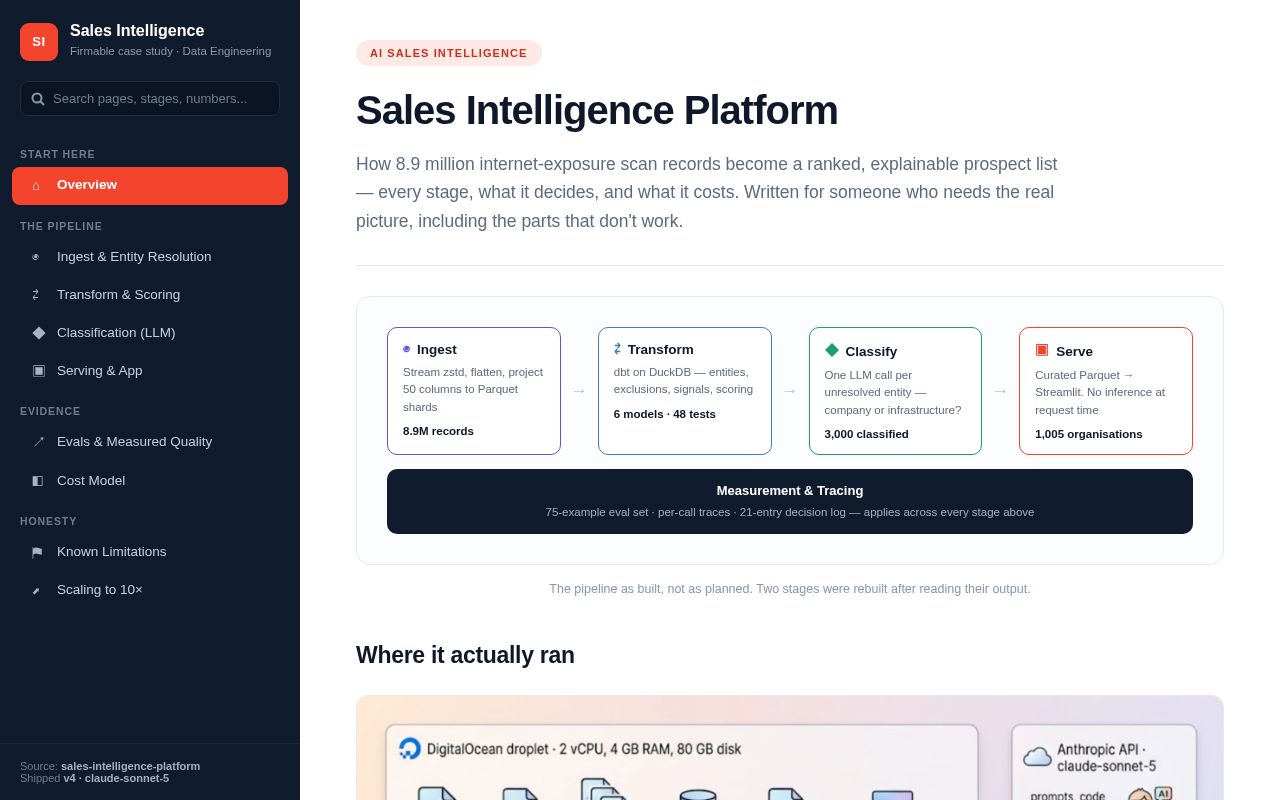Click the Cost Model sidebar icon

coord(38,481)
